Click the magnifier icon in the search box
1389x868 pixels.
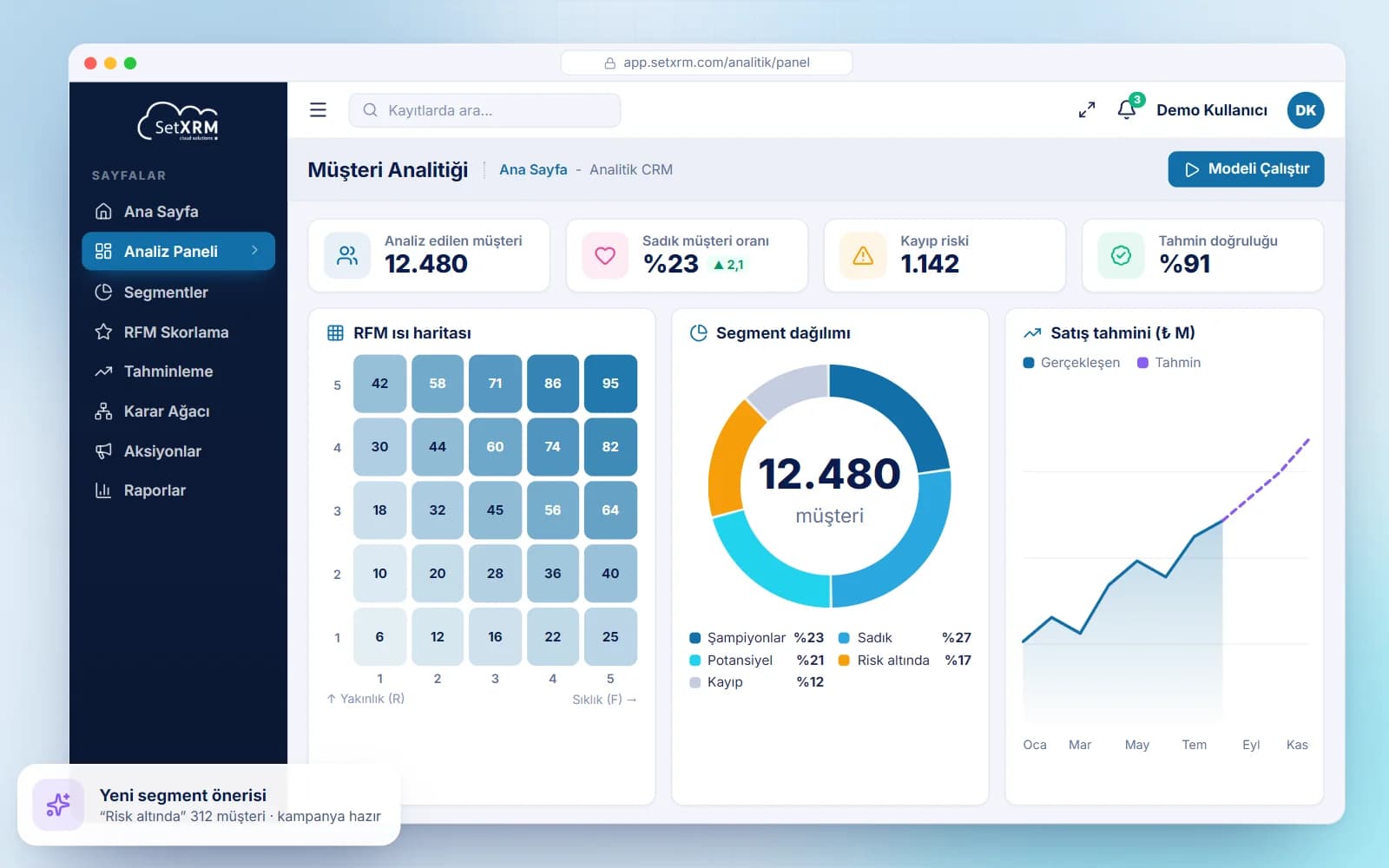coord(370,110)
